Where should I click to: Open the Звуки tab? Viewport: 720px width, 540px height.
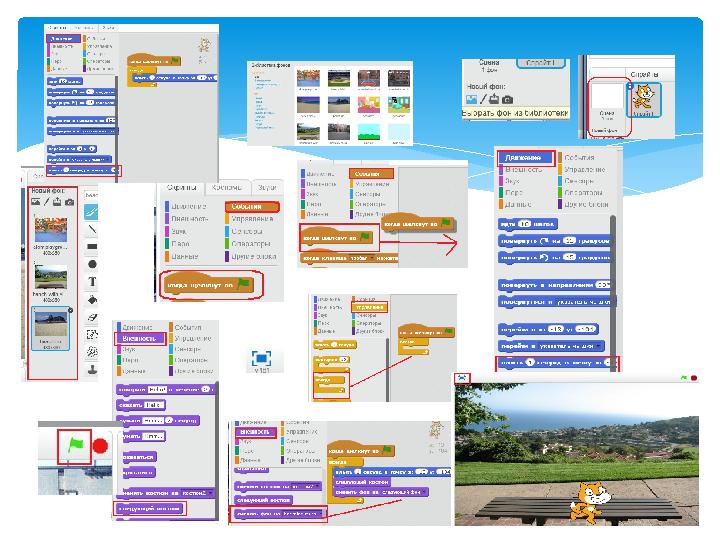click(267, 187)
